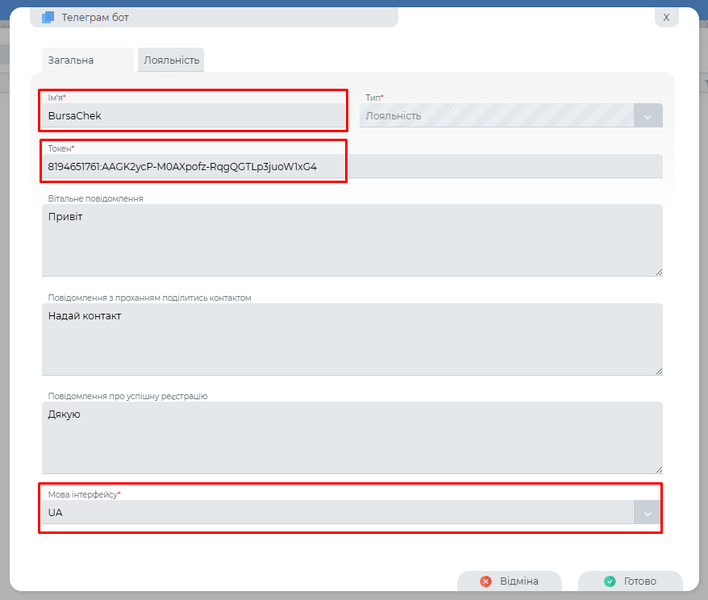Image resolution: width=708 pixels, height=600 pixels.
Task: Focus the successful registration message area
Action: (x=351, y=437)
